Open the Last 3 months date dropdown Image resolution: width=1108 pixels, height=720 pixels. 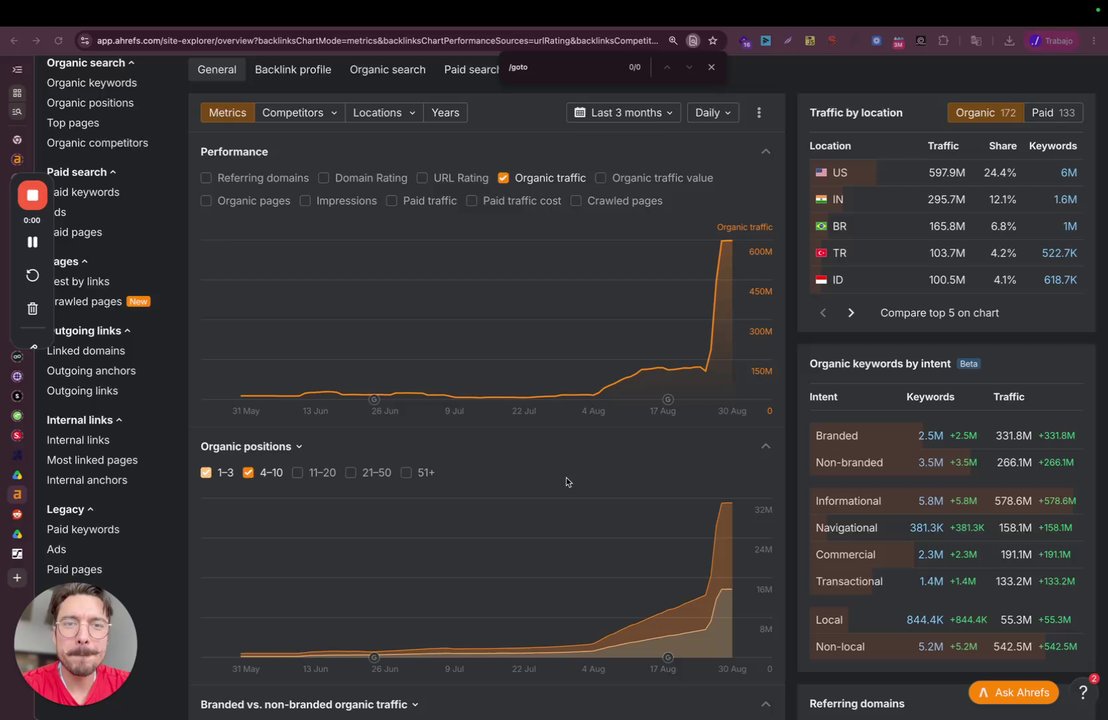click(623, 112)
